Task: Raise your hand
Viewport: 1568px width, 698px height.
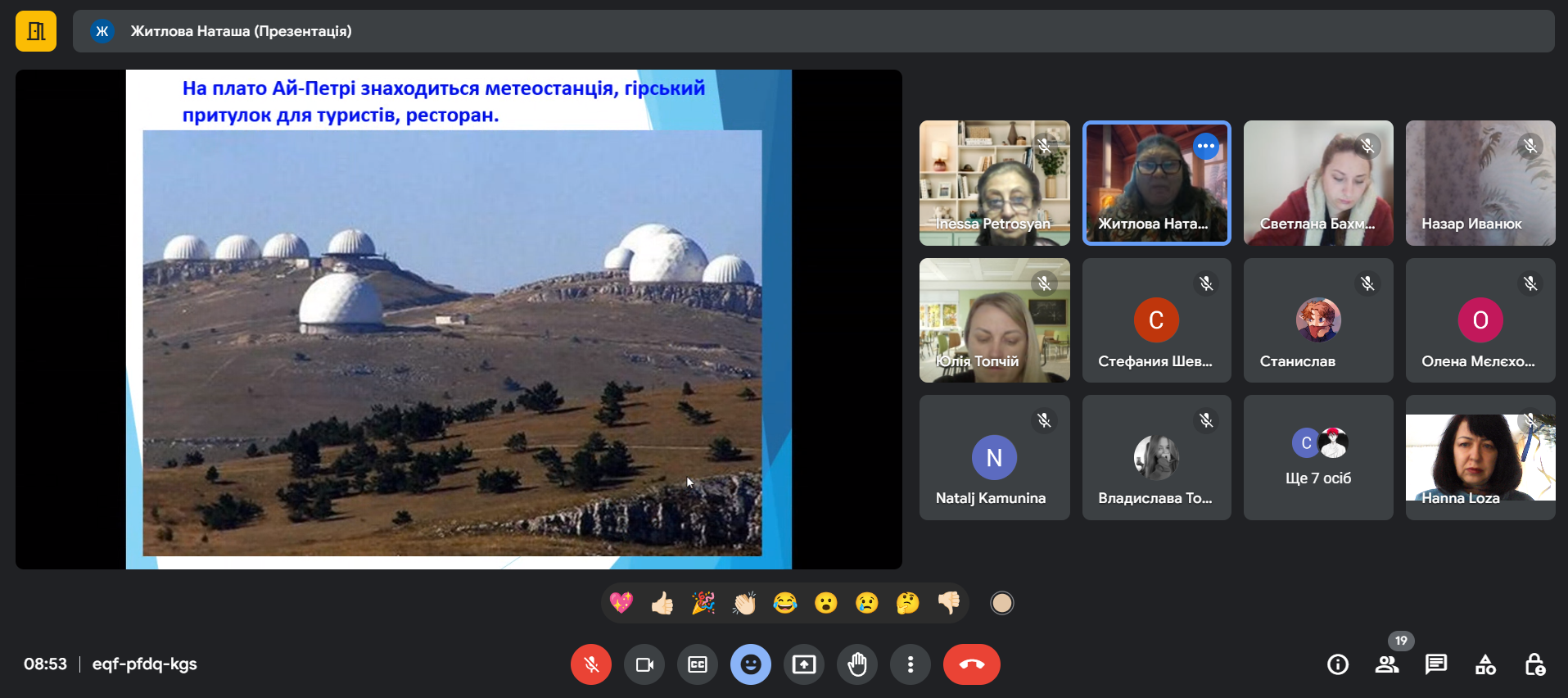Action: click(857, 664)
